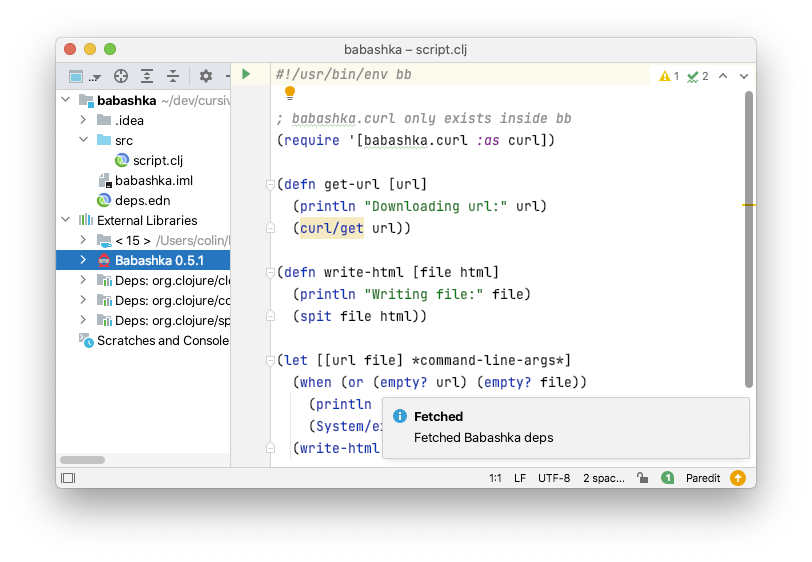Image resolution: width=812 pixels, height=562 pixels.
Task: Select the .idea folder row
Action: (x=143, y=120)
